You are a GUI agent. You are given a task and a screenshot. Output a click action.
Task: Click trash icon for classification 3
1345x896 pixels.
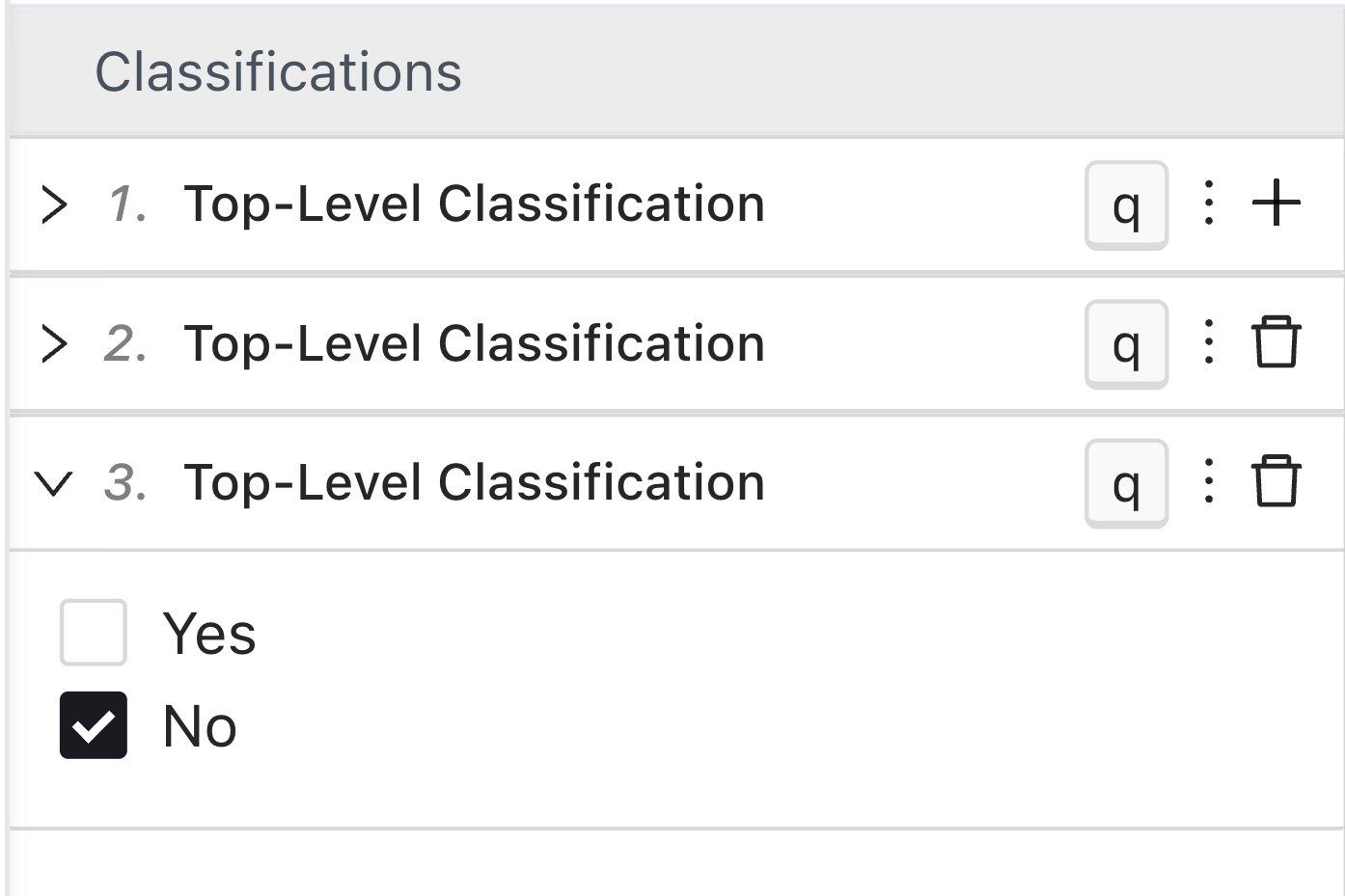pyautogui.click(x=1276, y=481)
